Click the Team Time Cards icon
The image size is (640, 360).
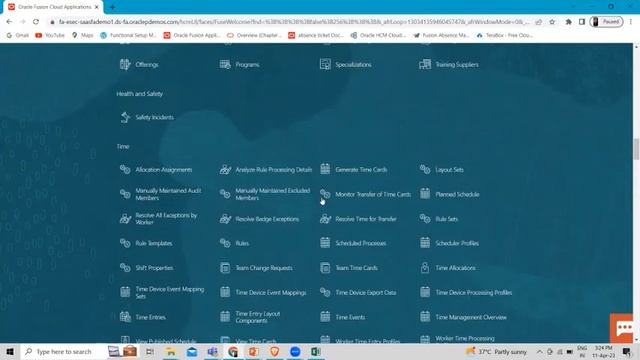pos(325,268)
